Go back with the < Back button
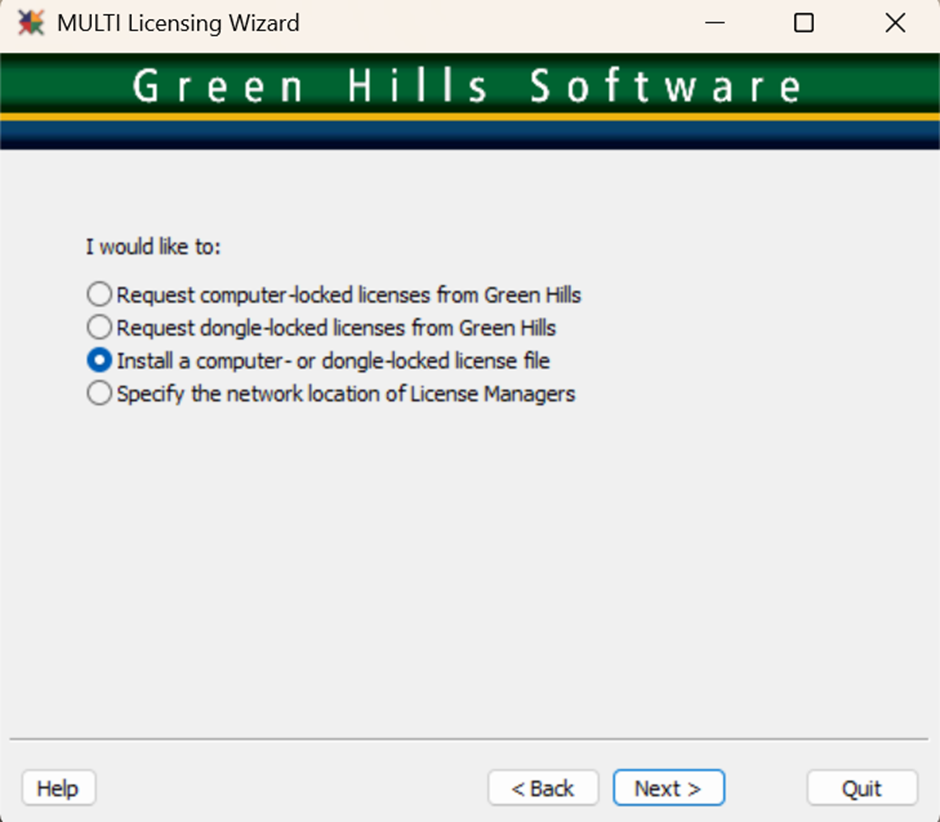940x822 pixels. [x=543, y=788]
